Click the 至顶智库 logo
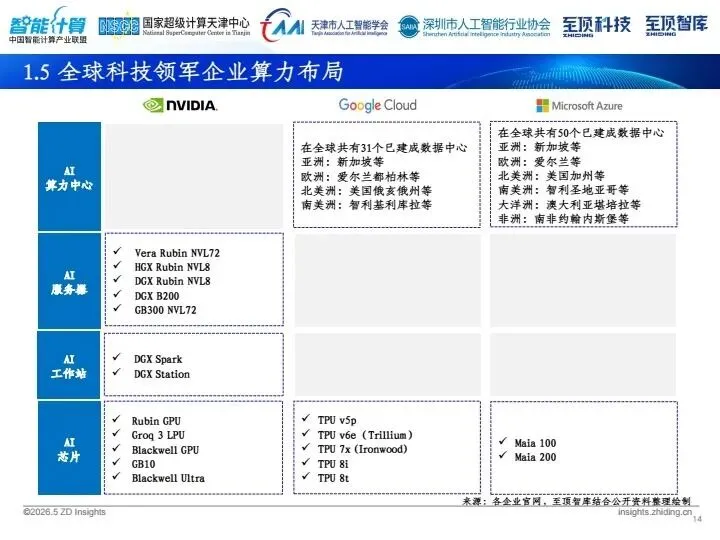The height and width of the screenshot is (540, 720). pyautogui.click(x=676, y=26)
